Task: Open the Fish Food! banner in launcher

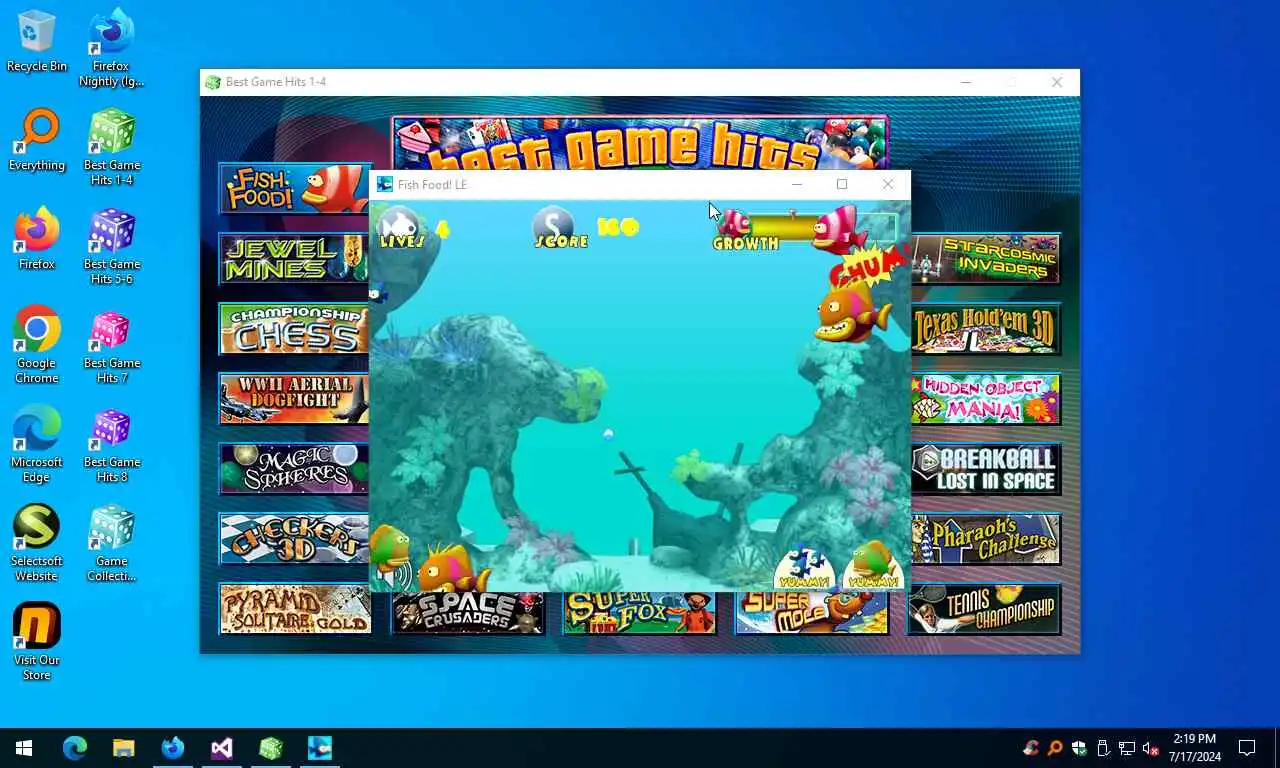Action: coord(294,189)
